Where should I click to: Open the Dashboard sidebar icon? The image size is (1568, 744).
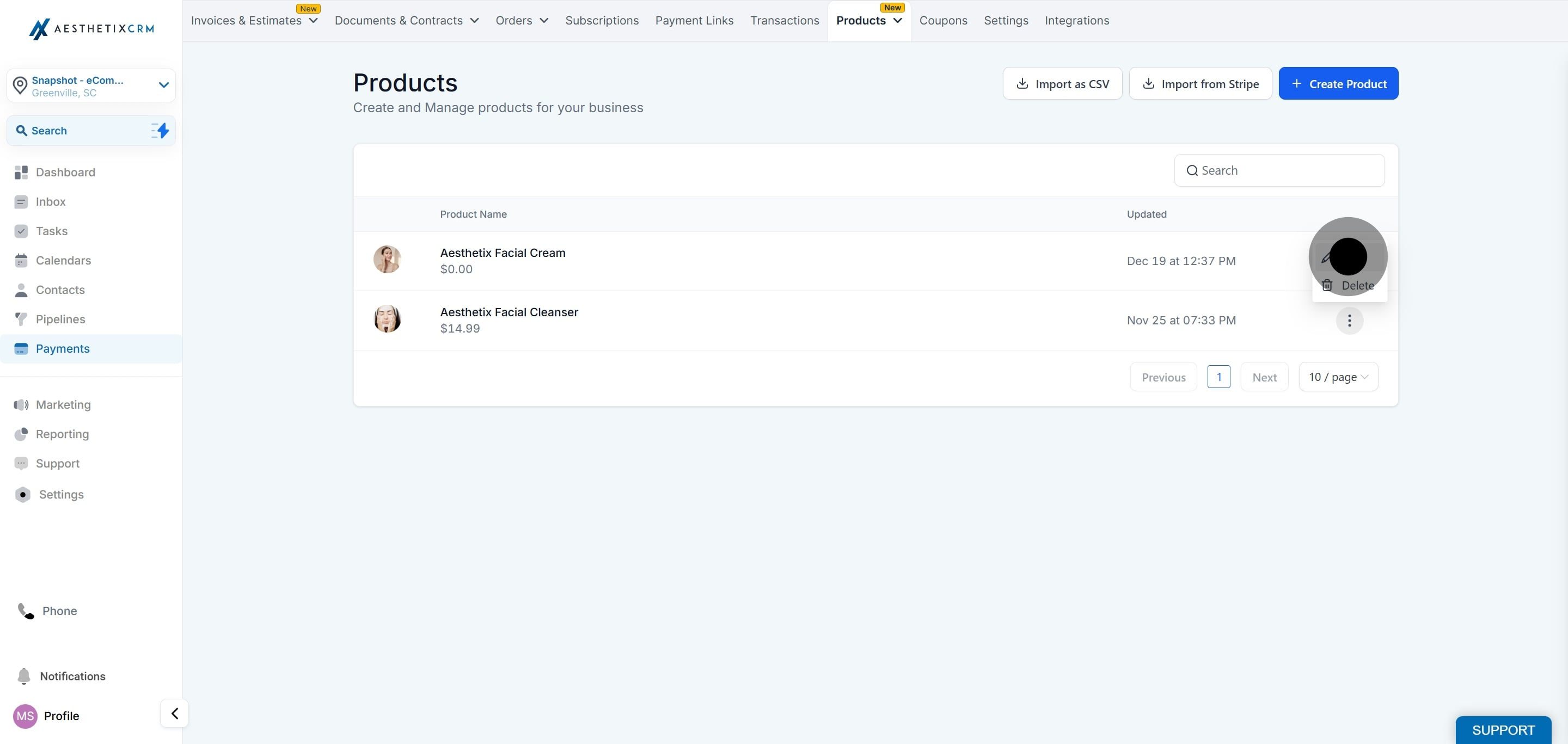[x=21, y=172]
